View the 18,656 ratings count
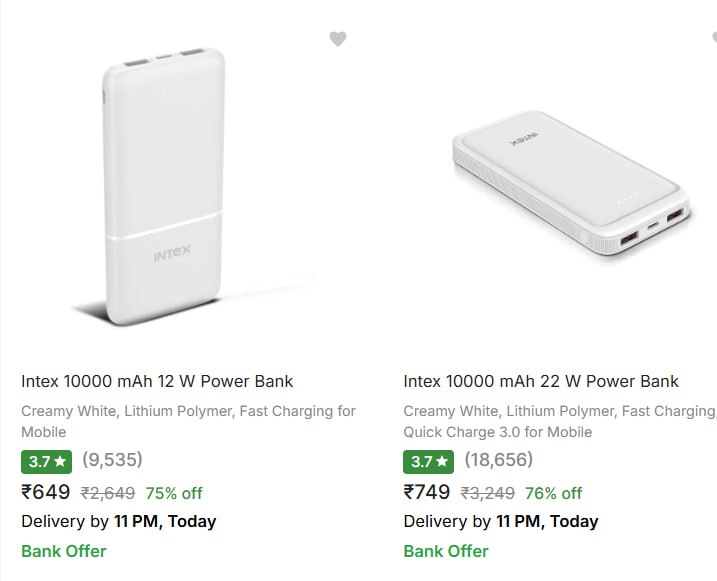The width and height of the screenshot is (717, 581). coord(498,460)
